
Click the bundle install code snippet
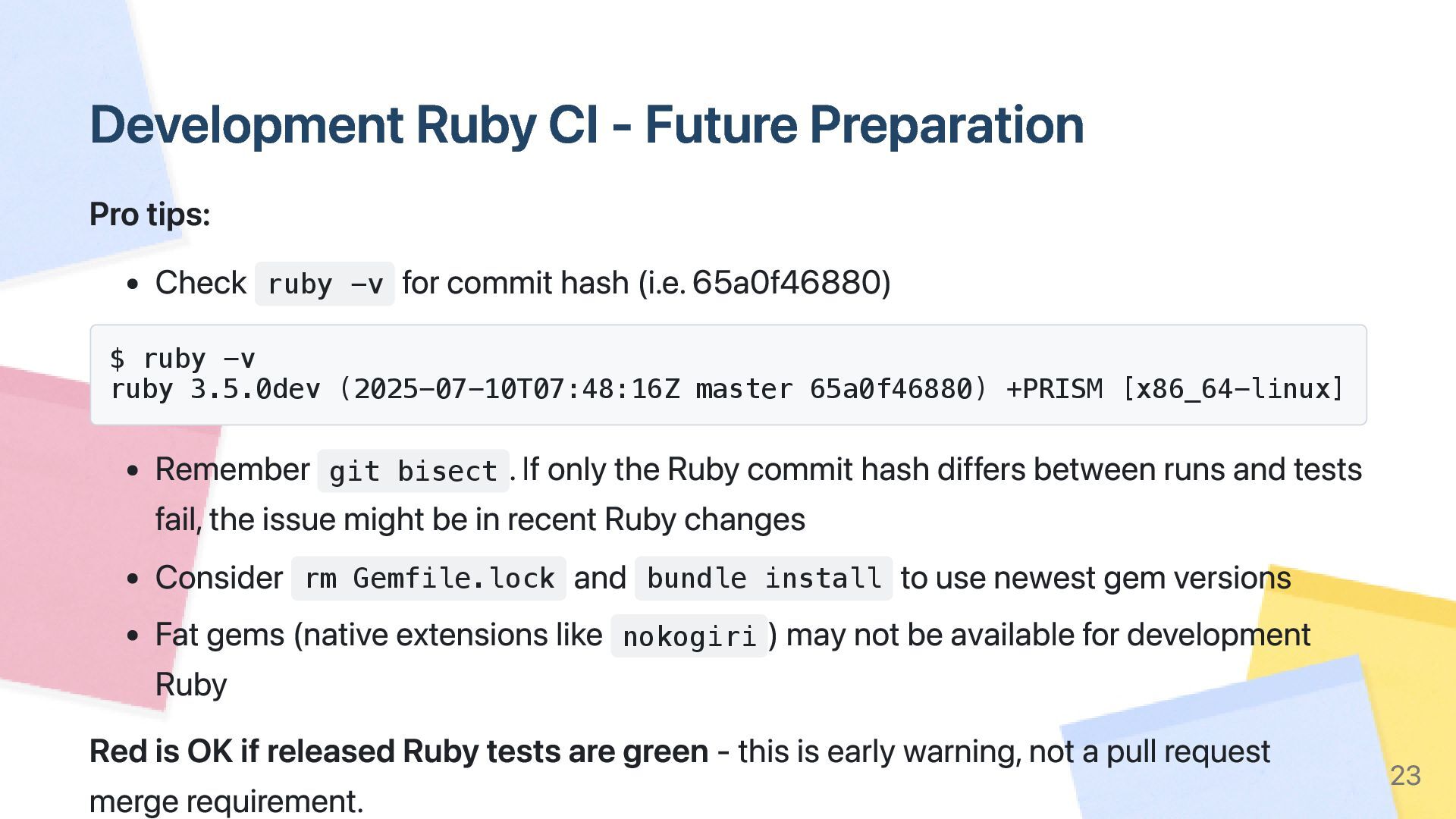(764, 579)
